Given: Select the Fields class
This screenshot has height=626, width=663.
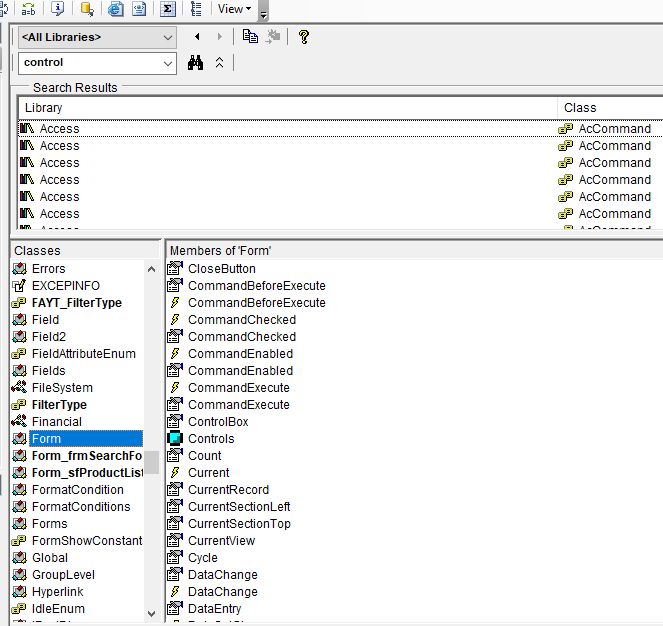Looking at the screenshot, I should pyautogui.click(x=49, y=371).
